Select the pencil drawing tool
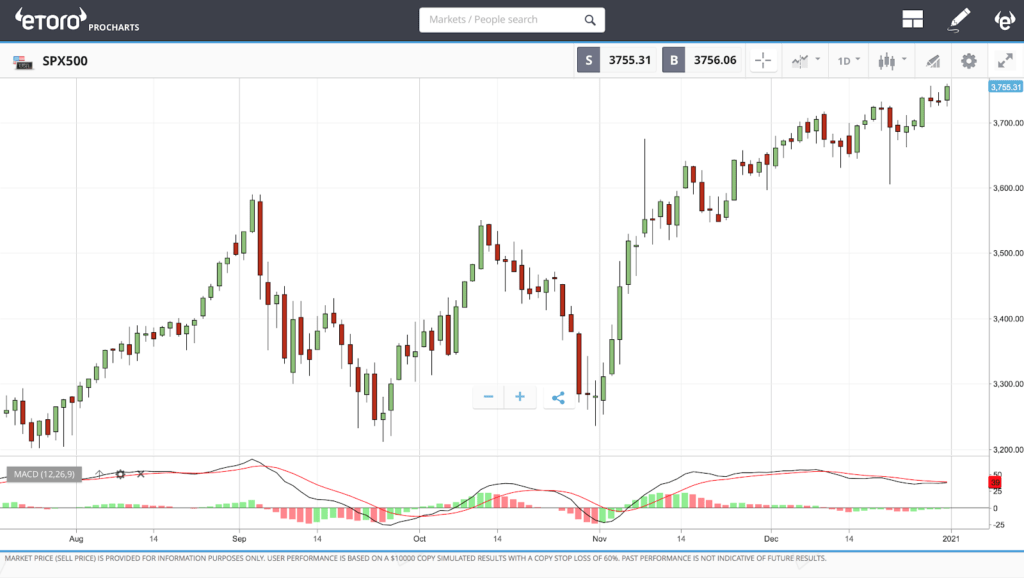This screenshot has height=578, width=1024. click(x=960, y=19)
